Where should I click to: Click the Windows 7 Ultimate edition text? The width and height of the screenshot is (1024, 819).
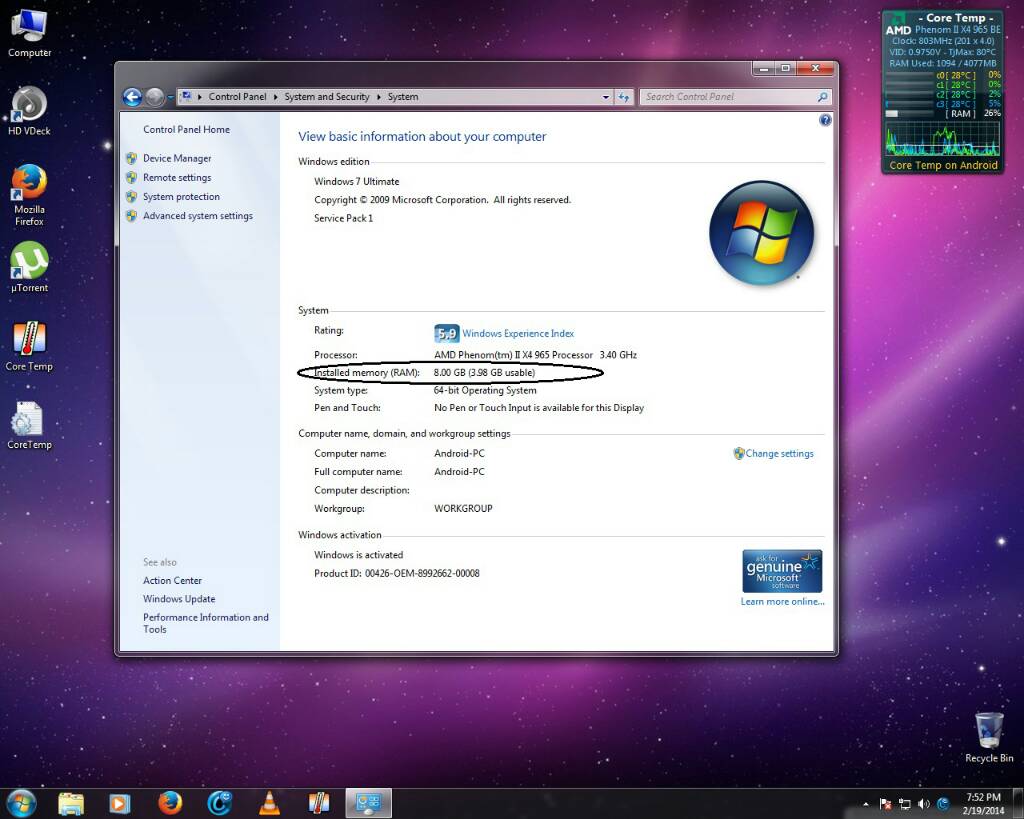coord(357,182)
